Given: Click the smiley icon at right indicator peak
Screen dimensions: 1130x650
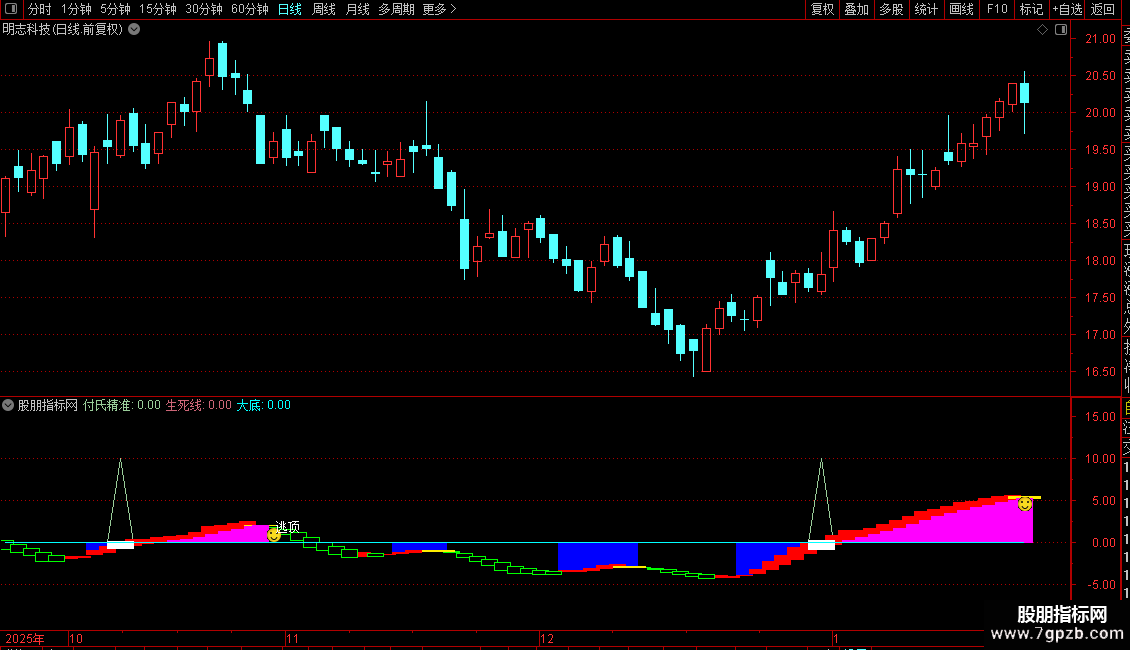Looking at the screenshot, I should click(1025, 504).
